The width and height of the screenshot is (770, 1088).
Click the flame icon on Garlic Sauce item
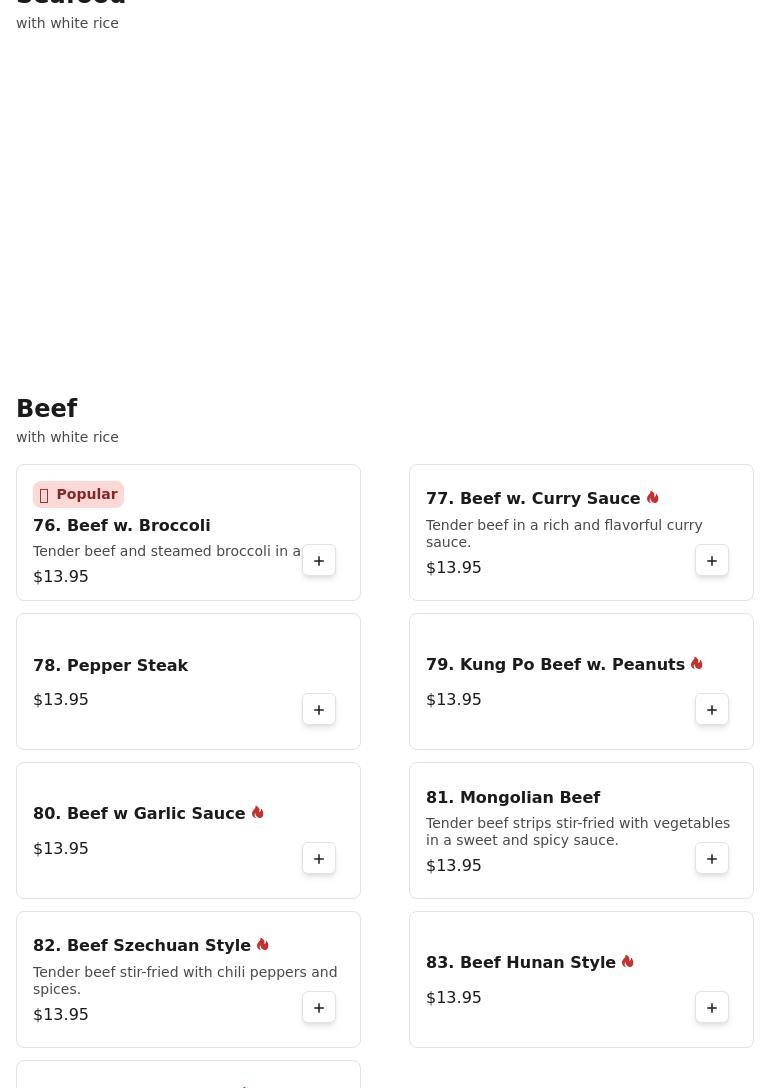tap(257, 813)
